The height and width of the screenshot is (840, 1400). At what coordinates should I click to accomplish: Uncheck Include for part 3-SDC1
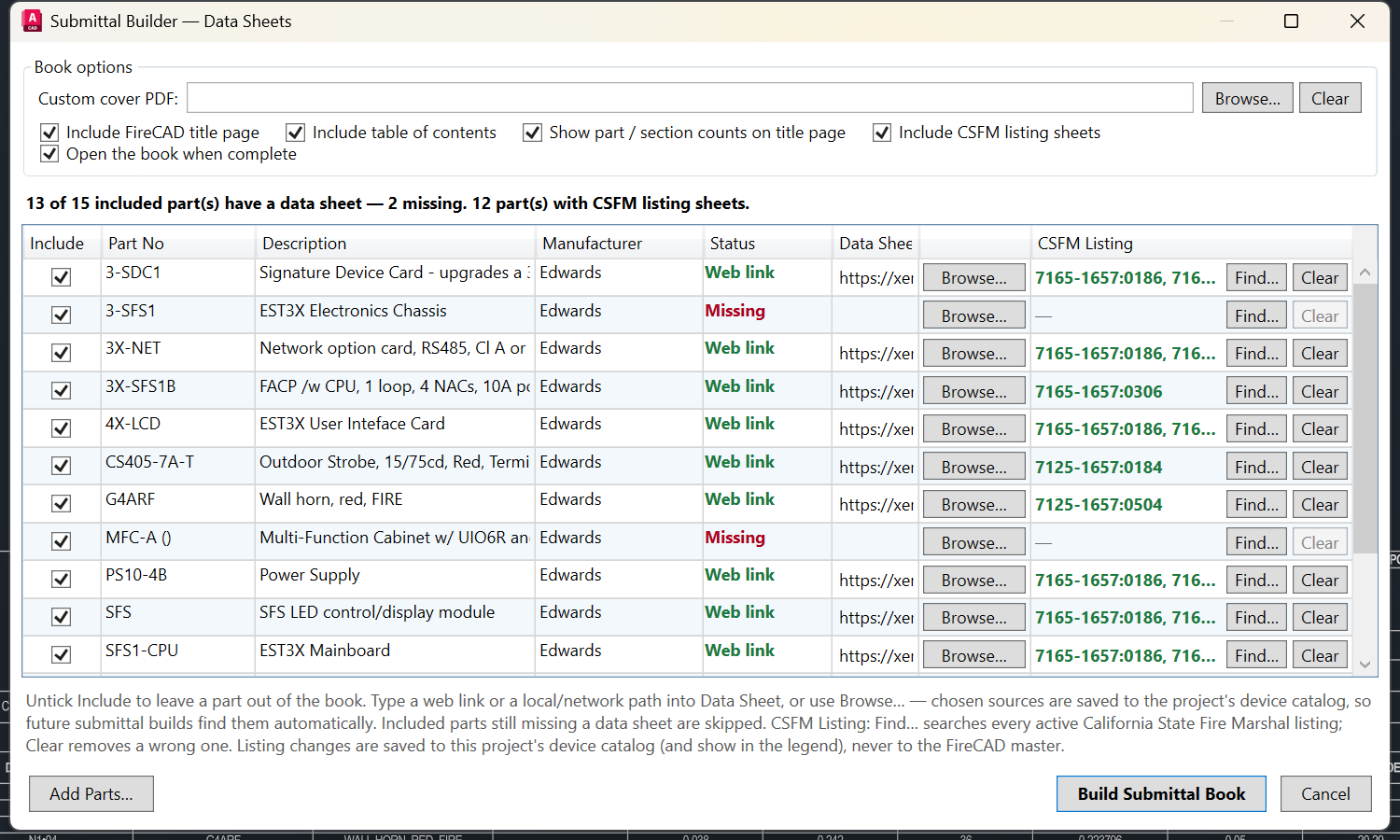click(61, 277)
